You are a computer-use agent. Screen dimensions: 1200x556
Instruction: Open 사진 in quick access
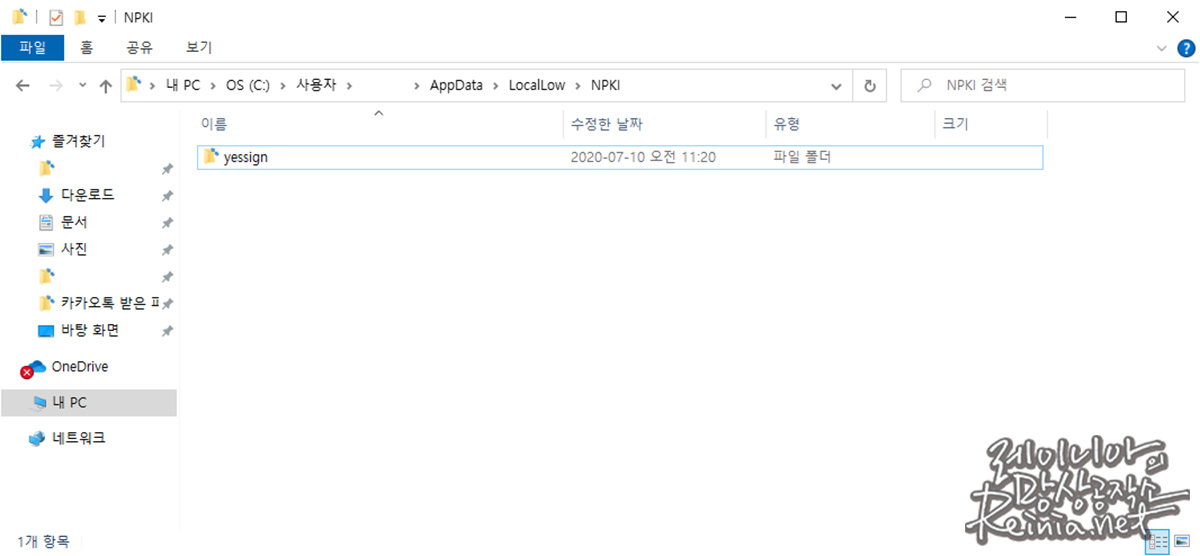tap(74, 249)
